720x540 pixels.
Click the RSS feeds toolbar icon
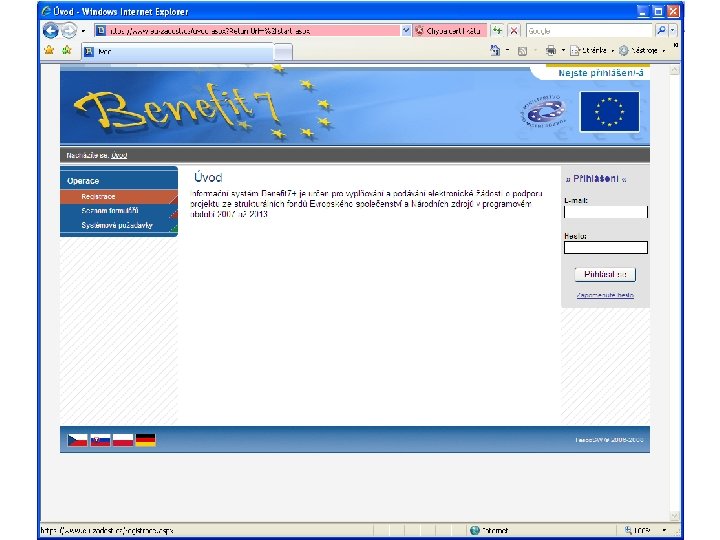(522, 51)
